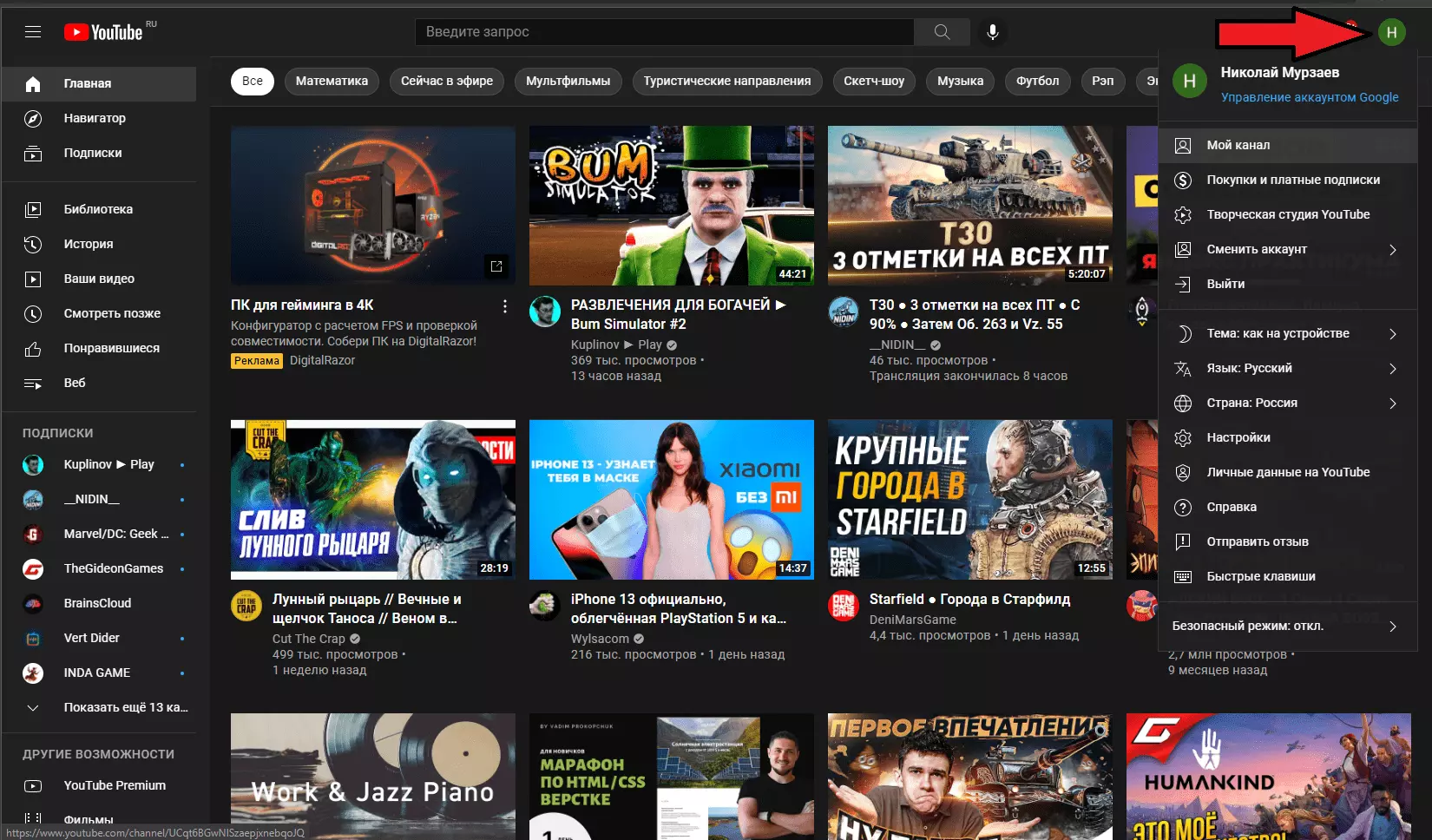1432x840 pixels.
Task: Open Vert Dider subscription channel
Action: (99, 638)
